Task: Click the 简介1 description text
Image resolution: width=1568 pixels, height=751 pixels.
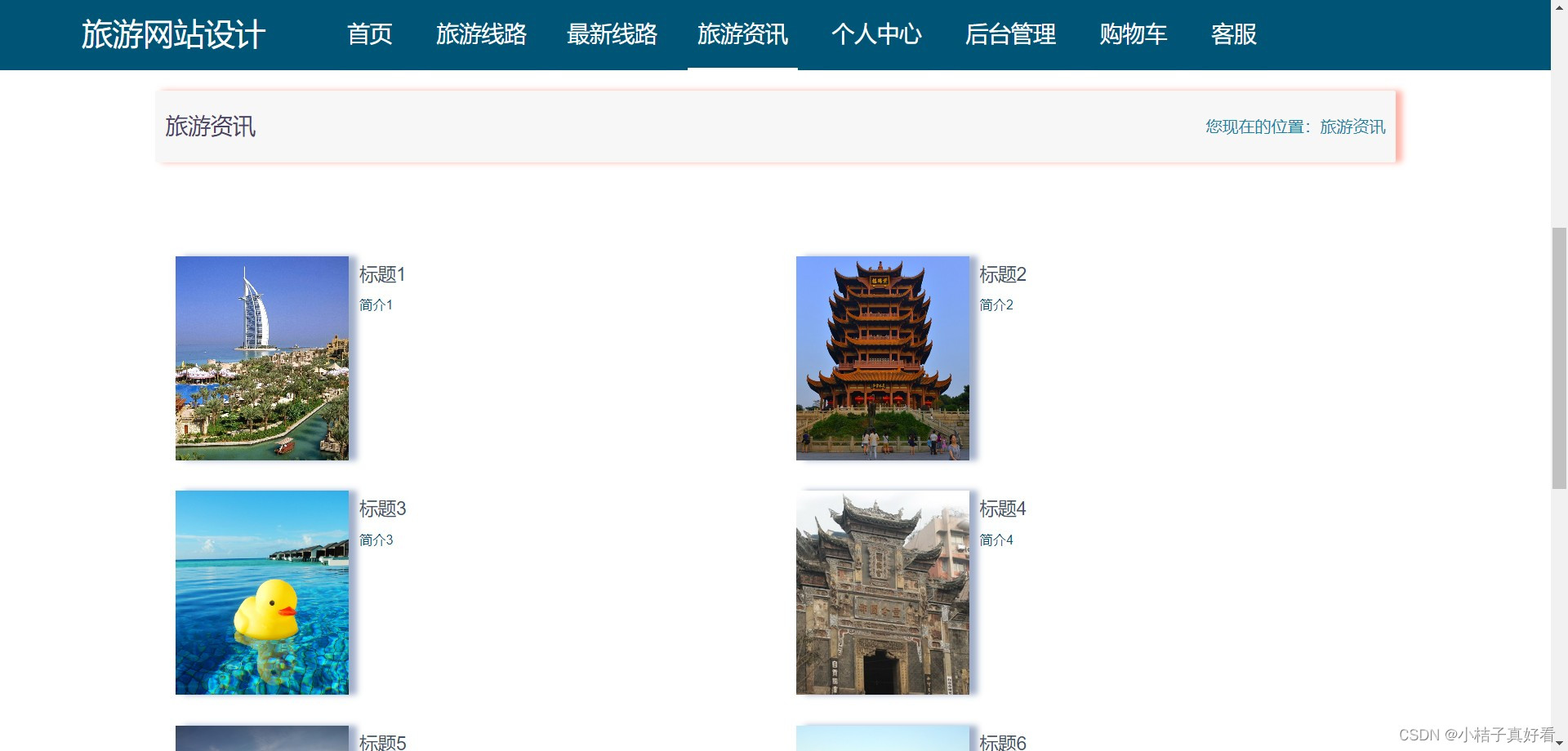Action: (376, 304)
